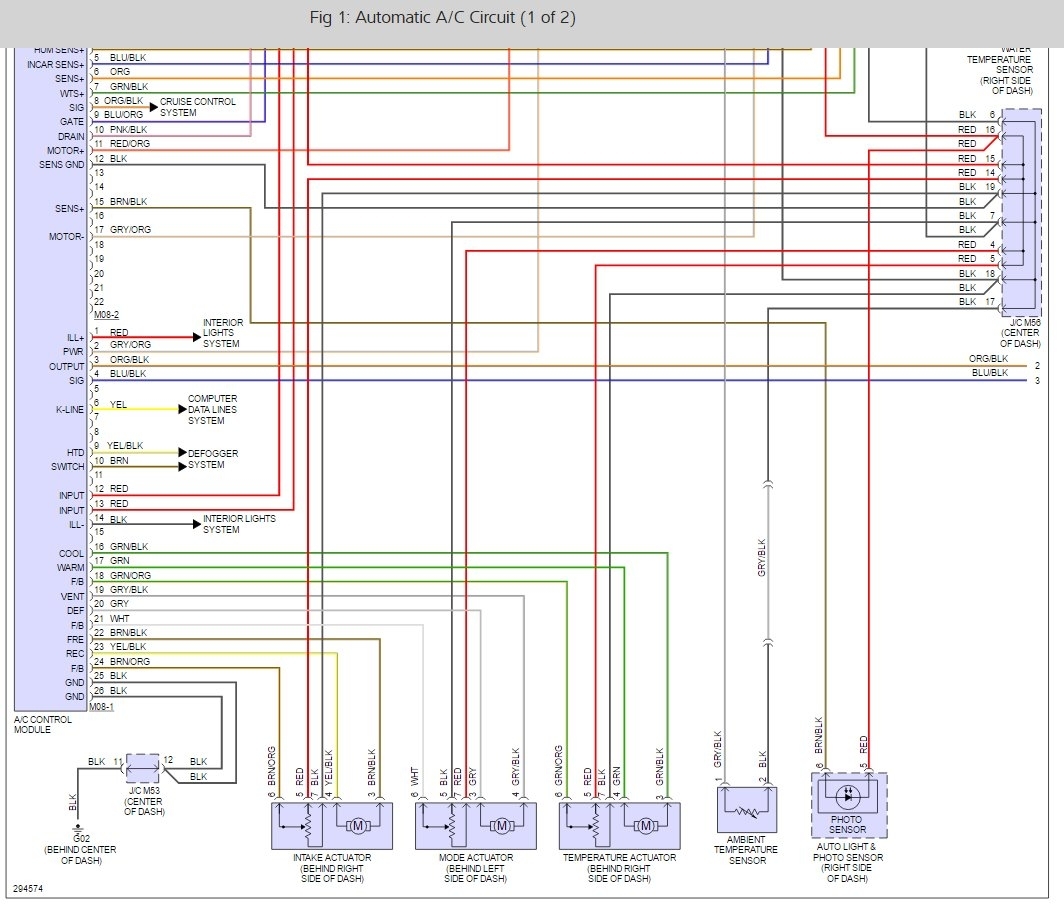Select the yellow K-LINE wire label YEL
Image resolution: width=1064 pixels, height=910 pixels.
118,404
